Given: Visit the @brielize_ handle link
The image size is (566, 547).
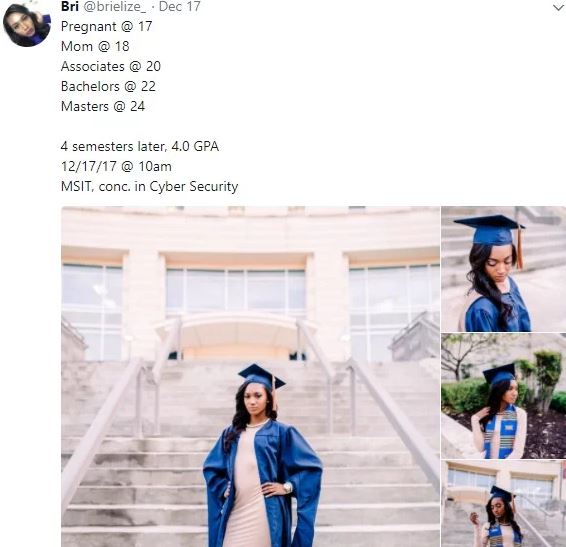Looking at the screenshot, I should coord(115,7).
